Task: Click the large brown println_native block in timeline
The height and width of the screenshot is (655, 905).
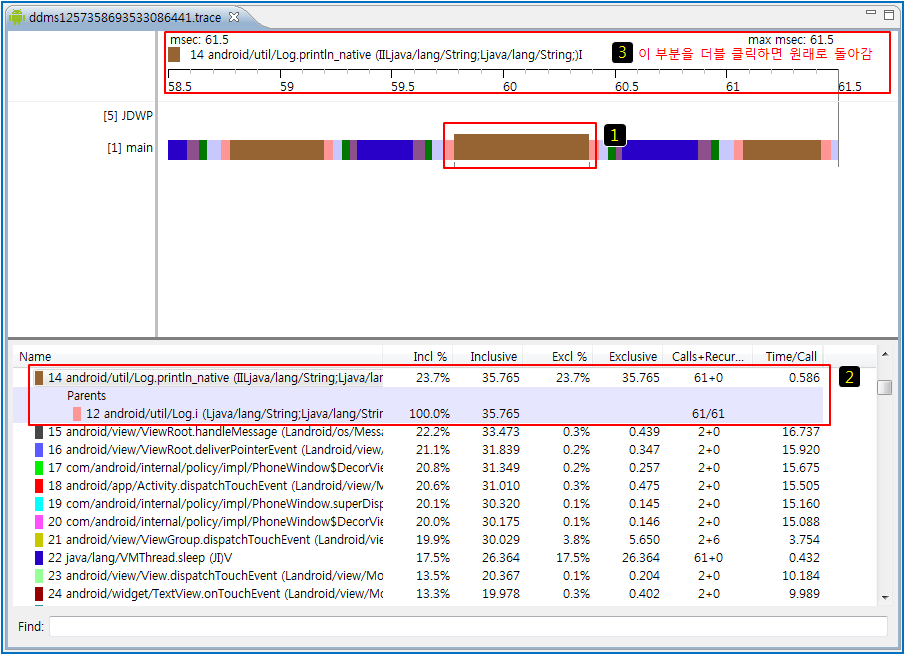Action: click(521, 147)
